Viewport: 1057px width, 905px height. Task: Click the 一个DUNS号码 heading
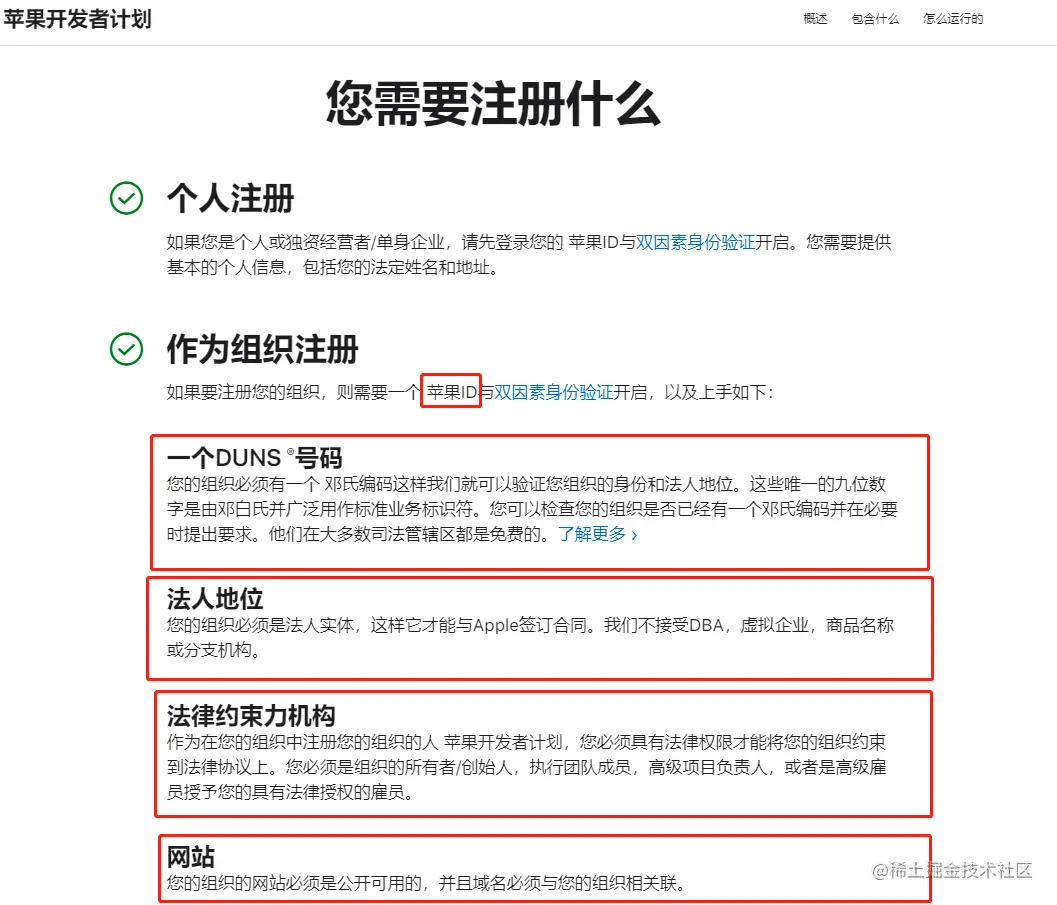[254, 458]
